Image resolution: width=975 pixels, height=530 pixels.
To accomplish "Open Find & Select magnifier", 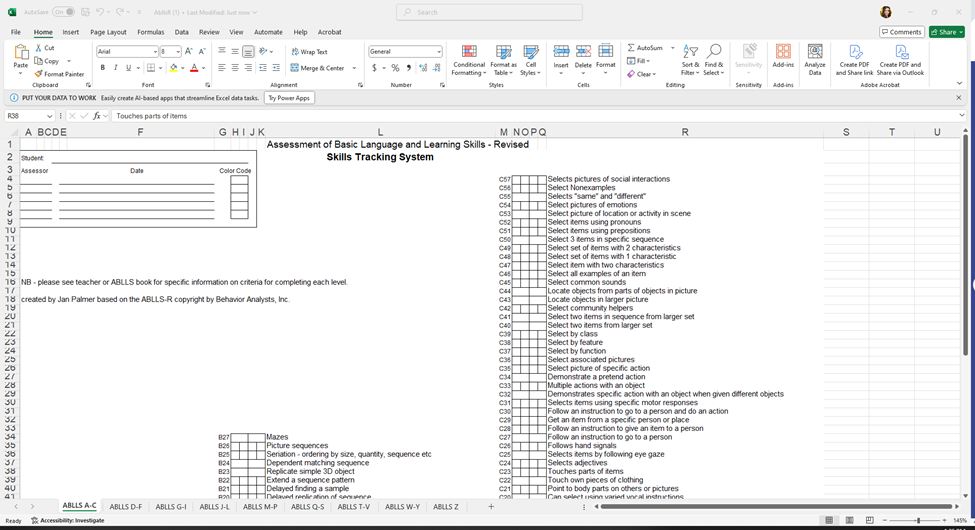I will coord(714,60).
